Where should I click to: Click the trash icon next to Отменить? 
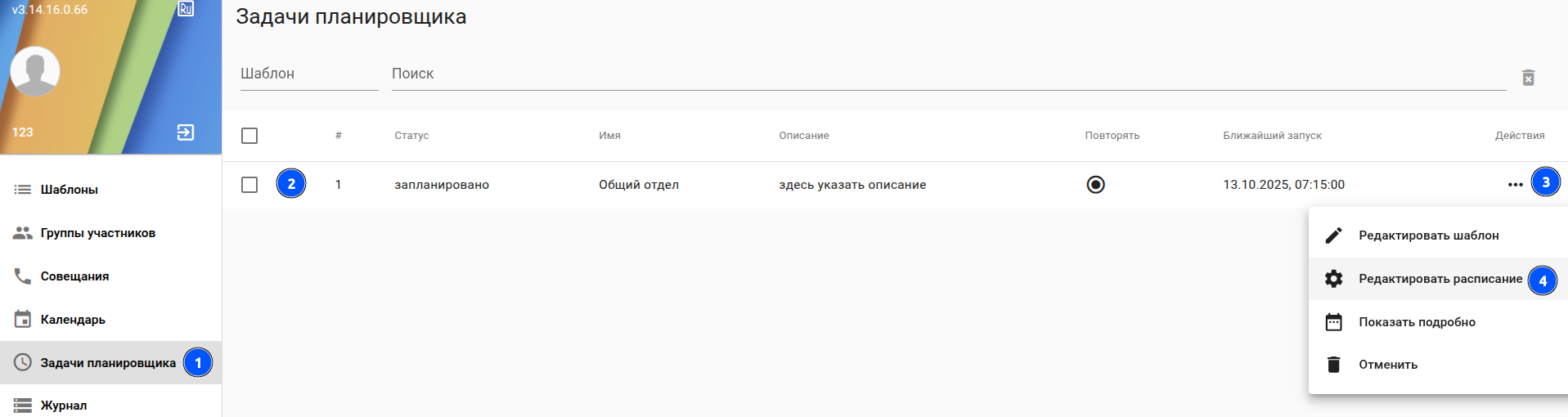pyautogui.click(x=1333, y=365)
